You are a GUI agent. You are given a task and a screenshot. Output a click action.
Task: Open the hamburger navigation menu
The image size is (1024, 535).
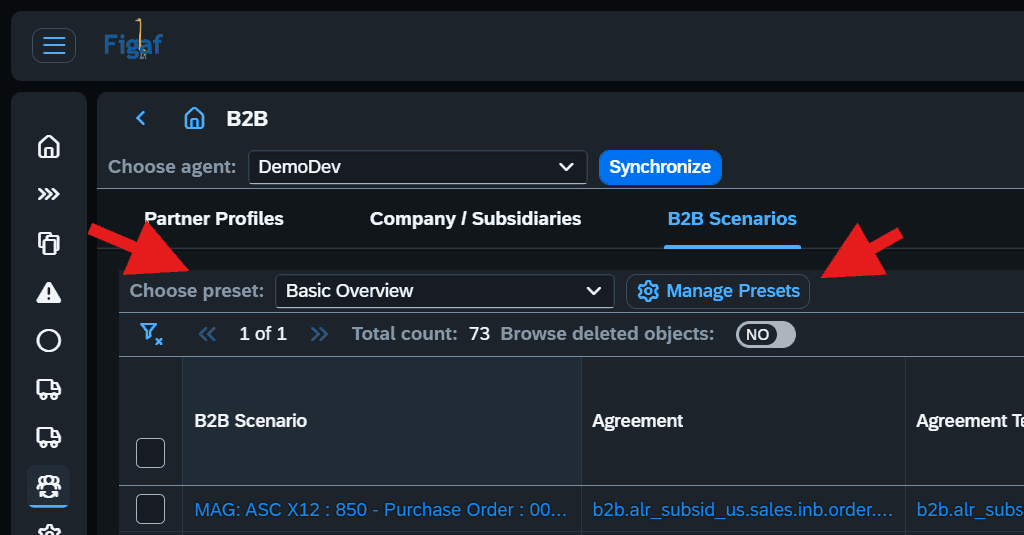click(54, 46)
